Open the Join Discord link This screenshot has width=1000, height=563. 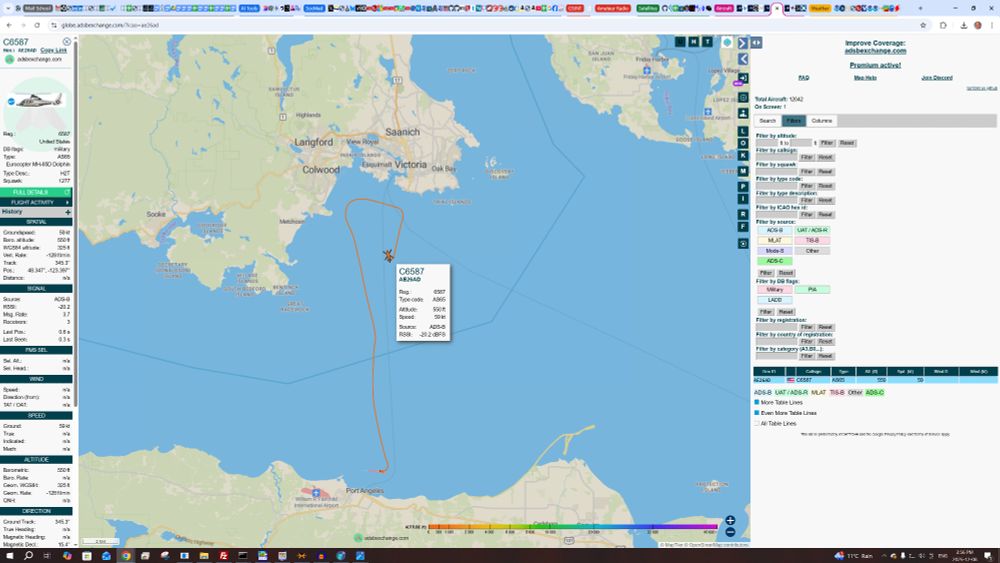[x=937, y=78]
